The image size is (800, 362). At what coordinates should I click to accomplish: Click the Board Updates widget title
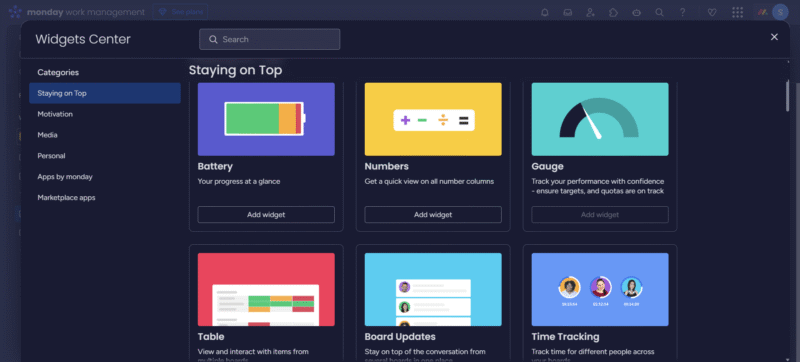[400, 337]
